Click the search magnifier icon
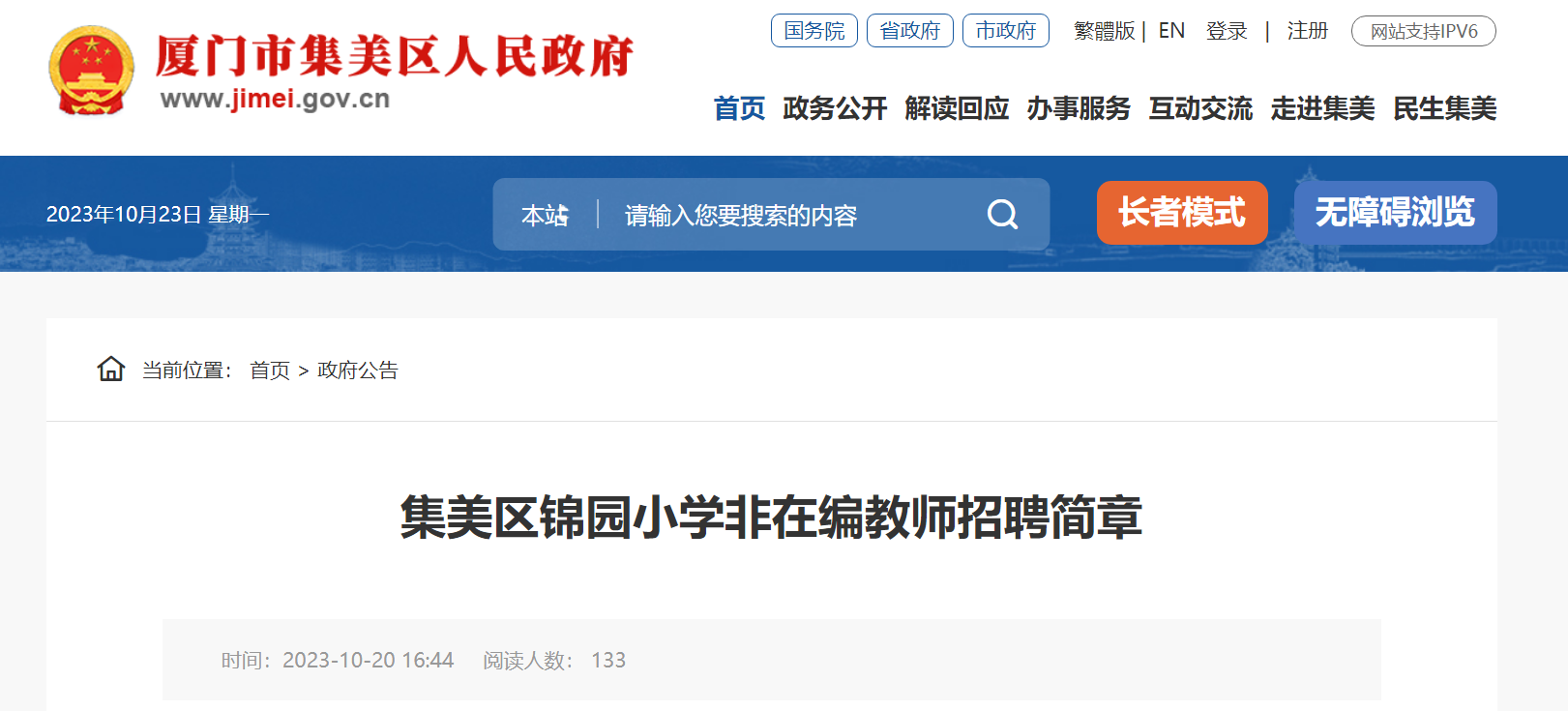This screenshot has height=711, width=1568. (1002, 214)
